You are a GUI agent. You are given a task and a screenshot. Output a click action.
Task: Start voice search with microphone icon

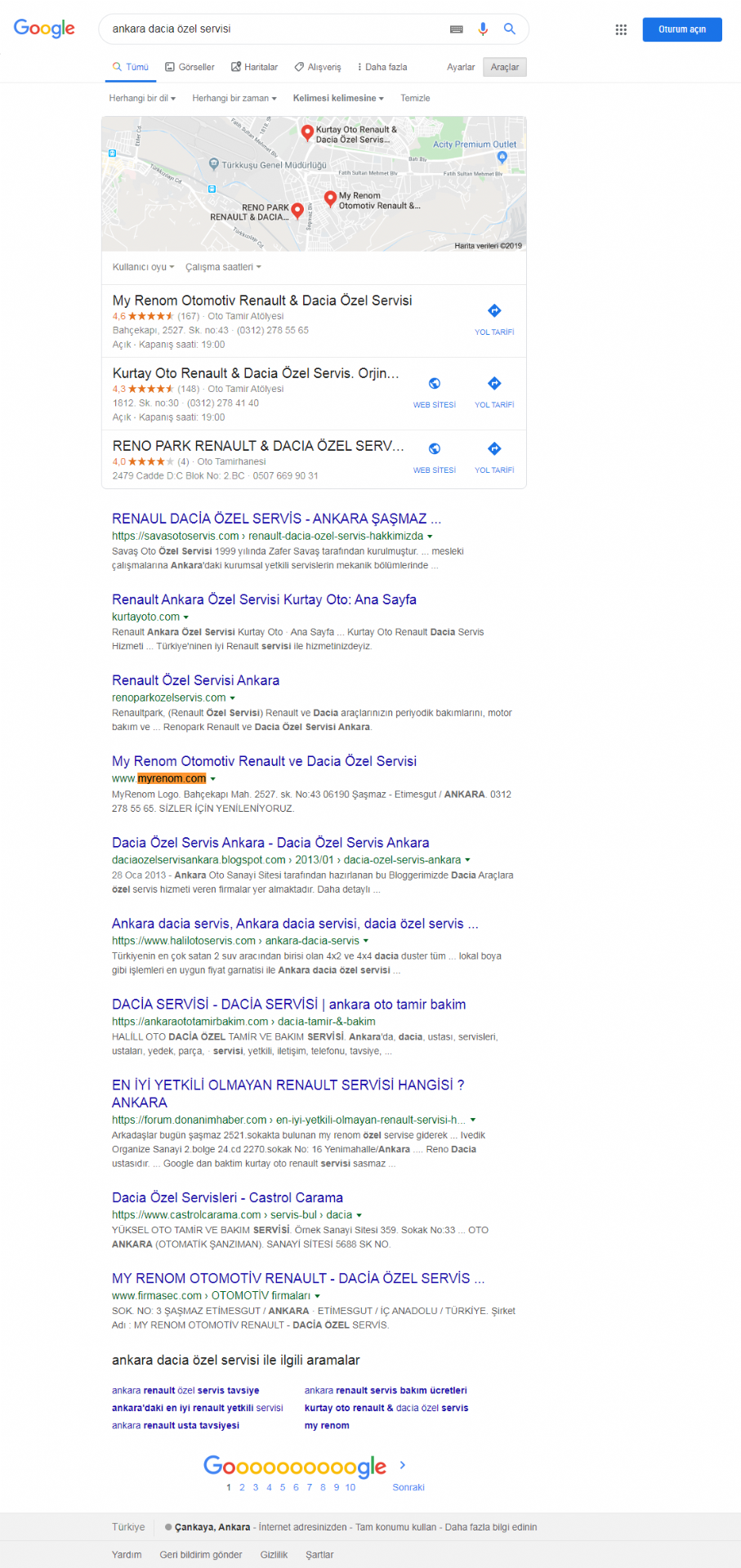[x=483, y=29]
